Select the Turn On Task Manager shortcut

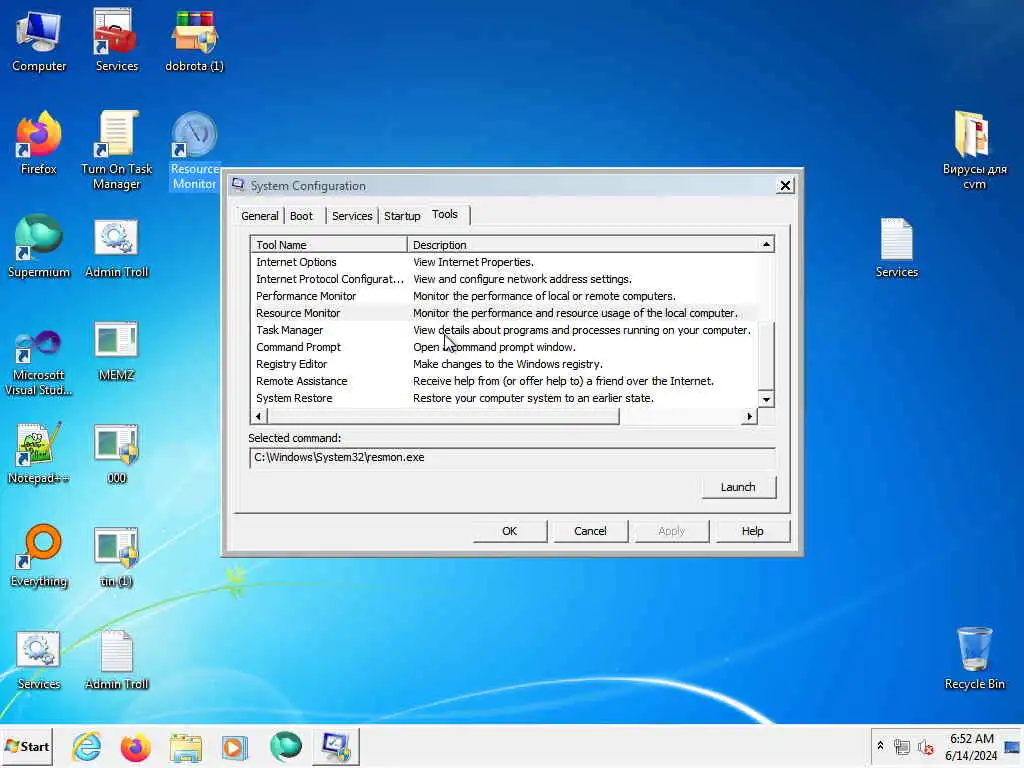click(x=116, y=150)
